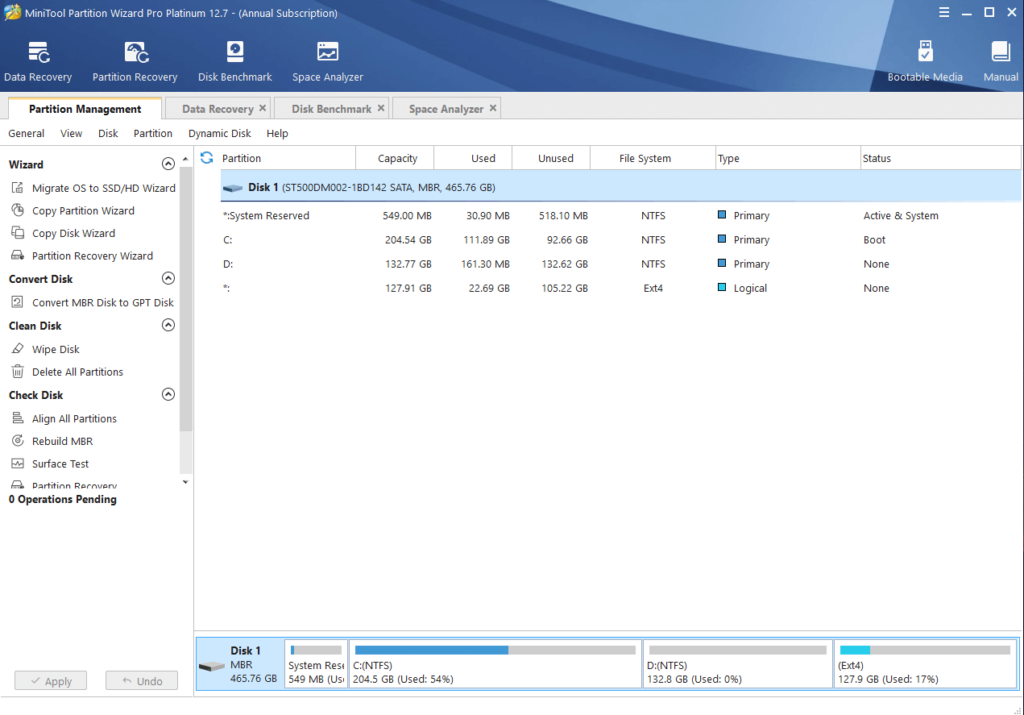Open the Disk menu
Image resolution: width=1024 pixels, height=715 pixels.
click(x=108, y=133)
